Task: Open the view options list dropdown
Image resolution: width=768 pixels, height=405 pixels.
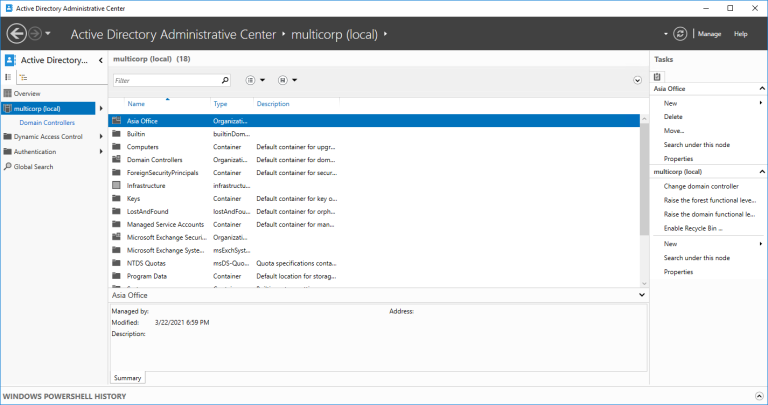Action: (255, 80)
